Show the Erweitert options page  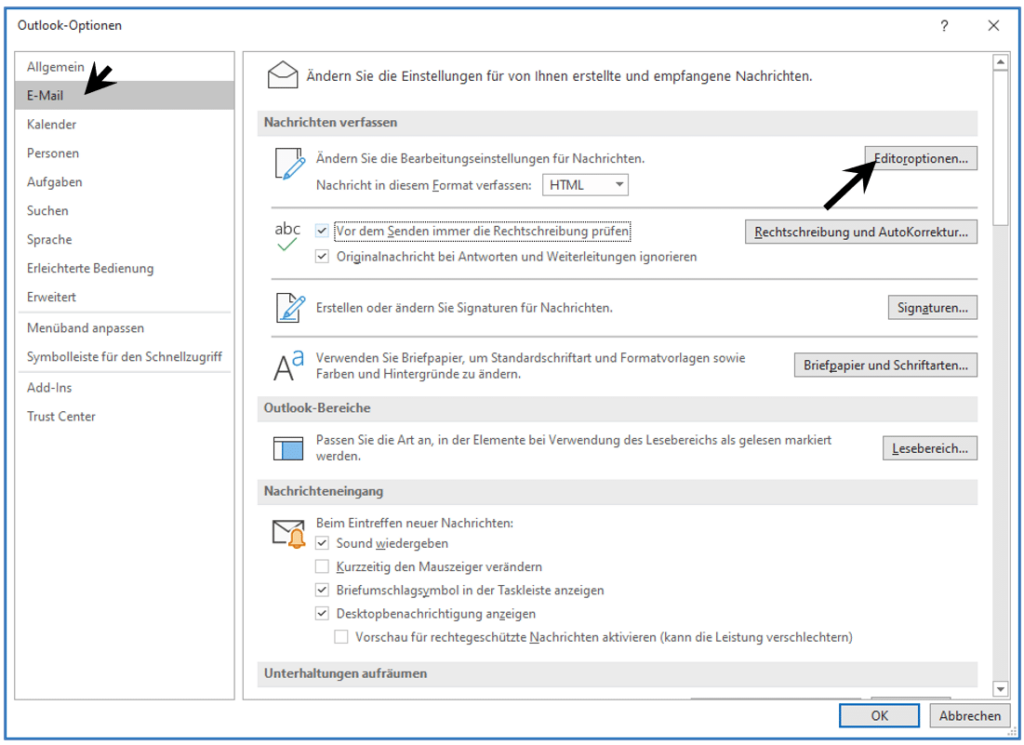coord(52,296)
